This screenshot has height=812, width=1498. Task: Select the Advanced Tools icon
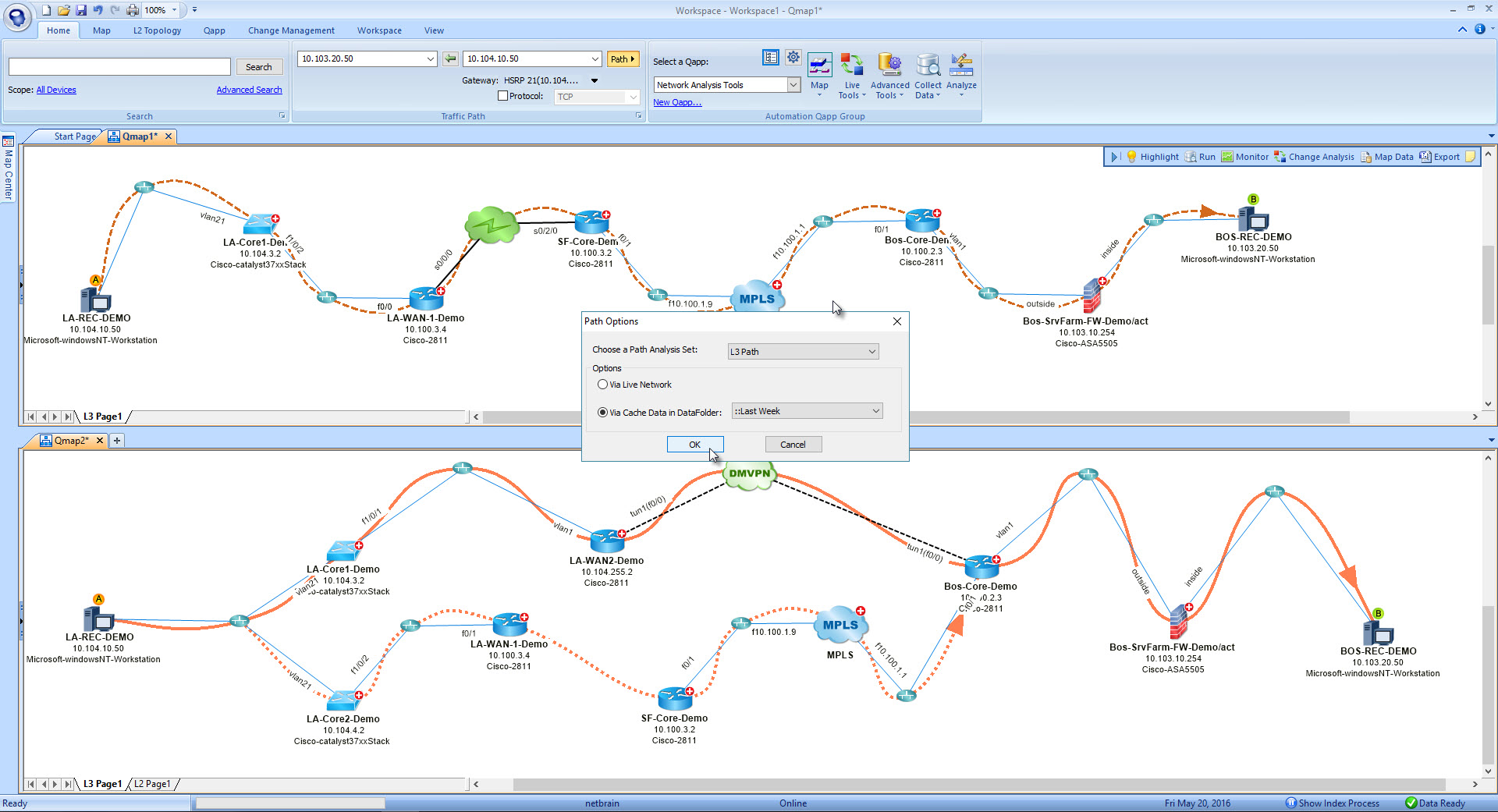pyautogui.click(x=889, y=74)
